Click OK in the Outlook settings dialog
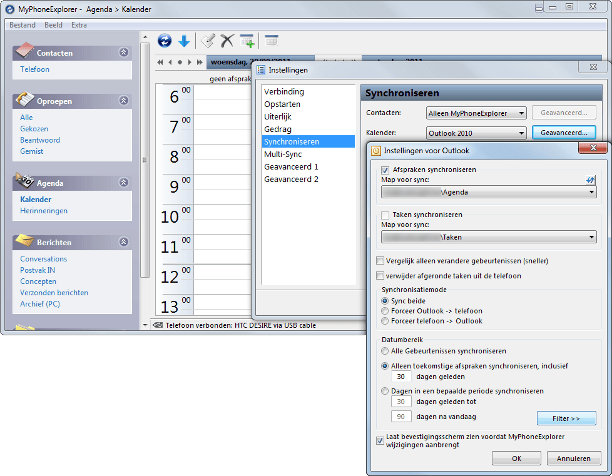The width and height of the screenshot is (612, 476). 516,458
